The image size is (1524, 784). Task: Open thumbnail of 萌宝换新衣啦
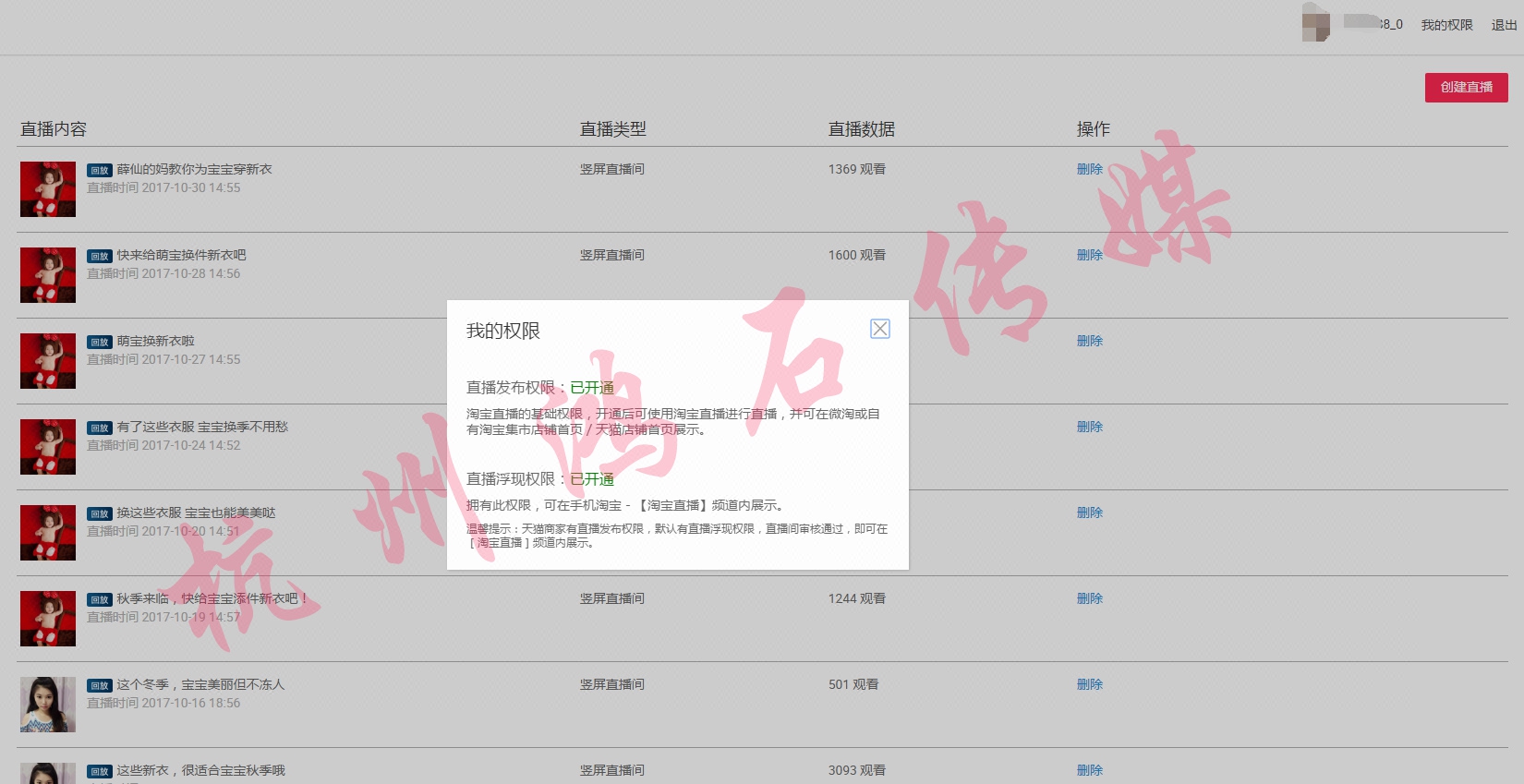[x=48, y=361]
